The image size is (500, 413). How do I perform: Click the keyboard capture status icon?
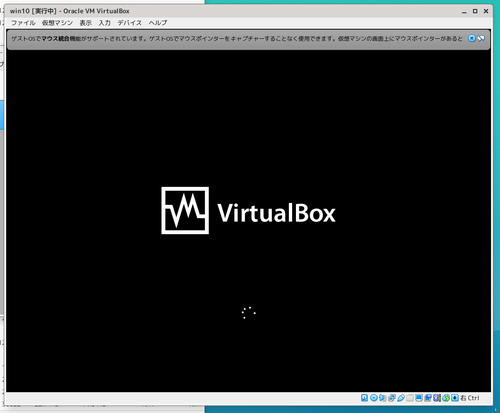pyautogui.click(x=455, y=398)
